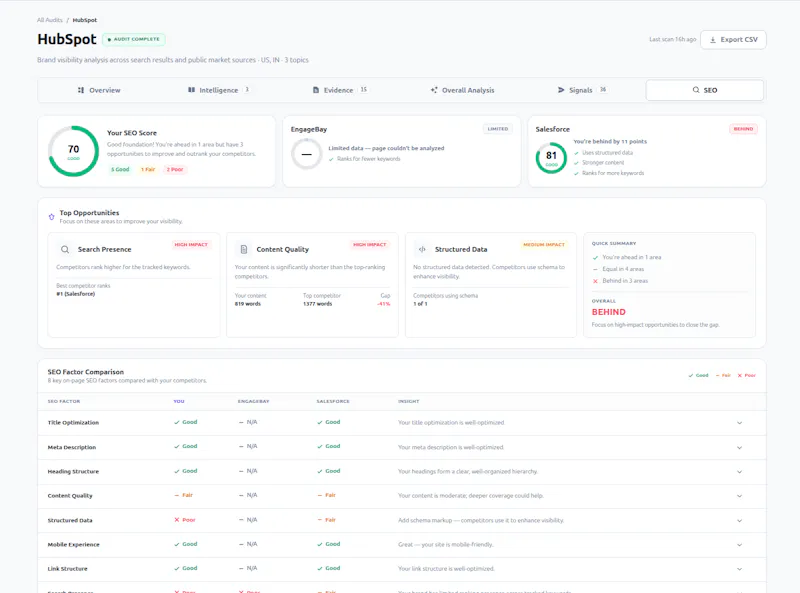800x593 pixels.
Task: Click the Structured Data code icon
Action: click(x=422, y=250)
